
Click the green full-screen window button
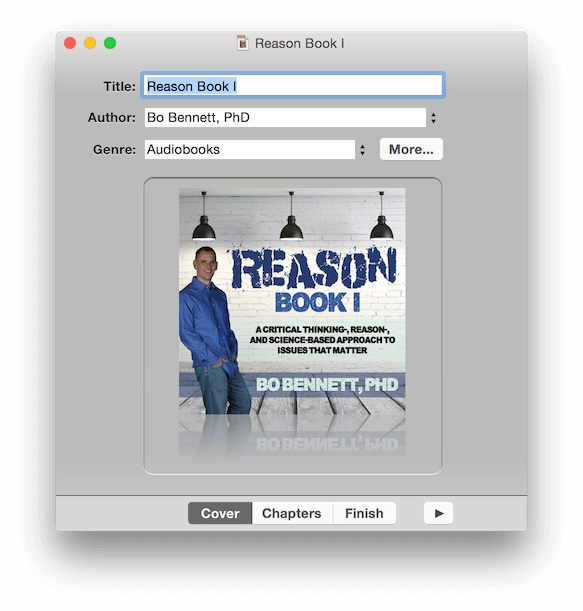[110, 43]
